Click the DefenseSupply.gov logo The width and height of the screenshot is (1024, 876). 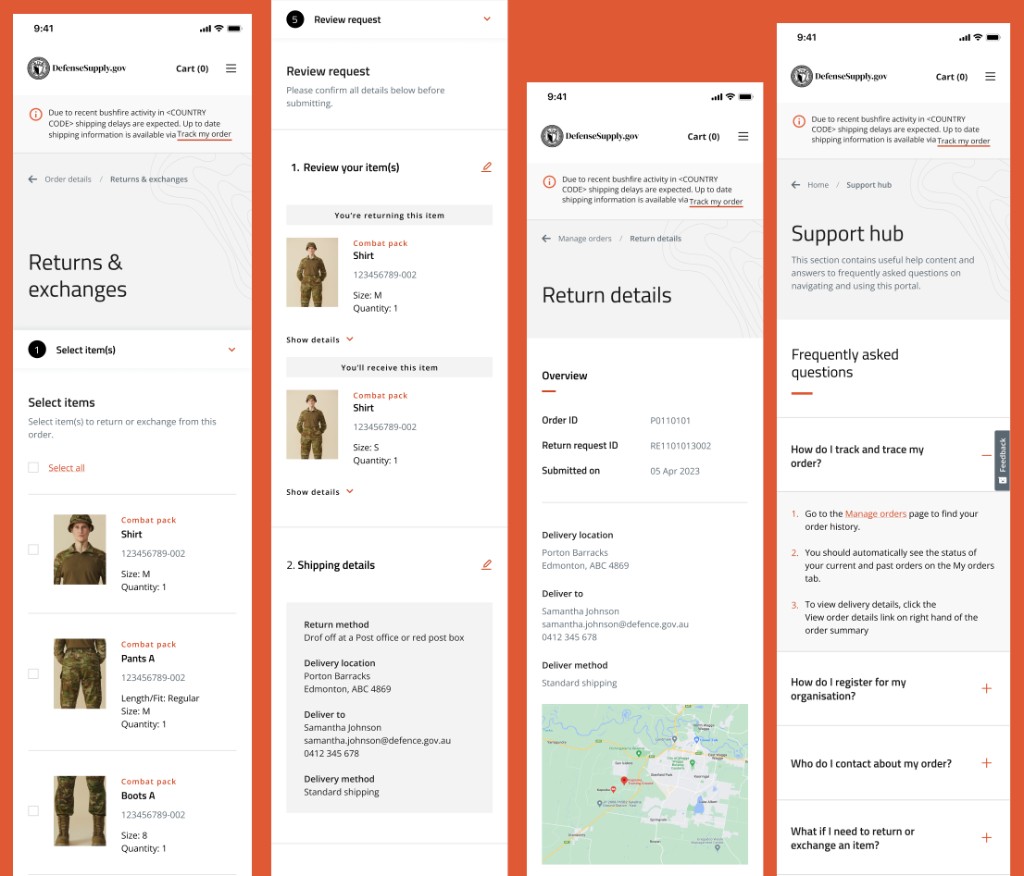click(38, 68)
